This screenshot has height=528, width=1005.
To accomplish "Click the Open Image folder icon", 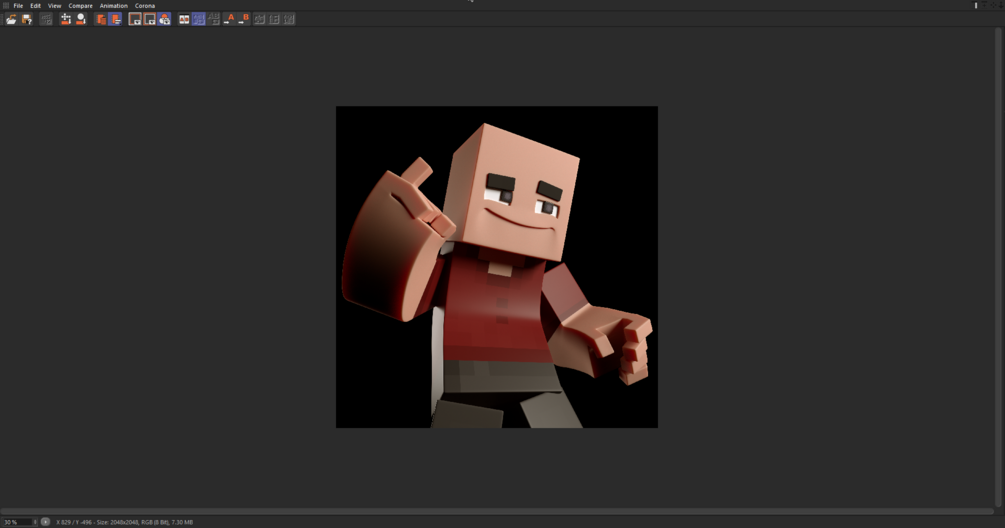I will tap(12, 19).
